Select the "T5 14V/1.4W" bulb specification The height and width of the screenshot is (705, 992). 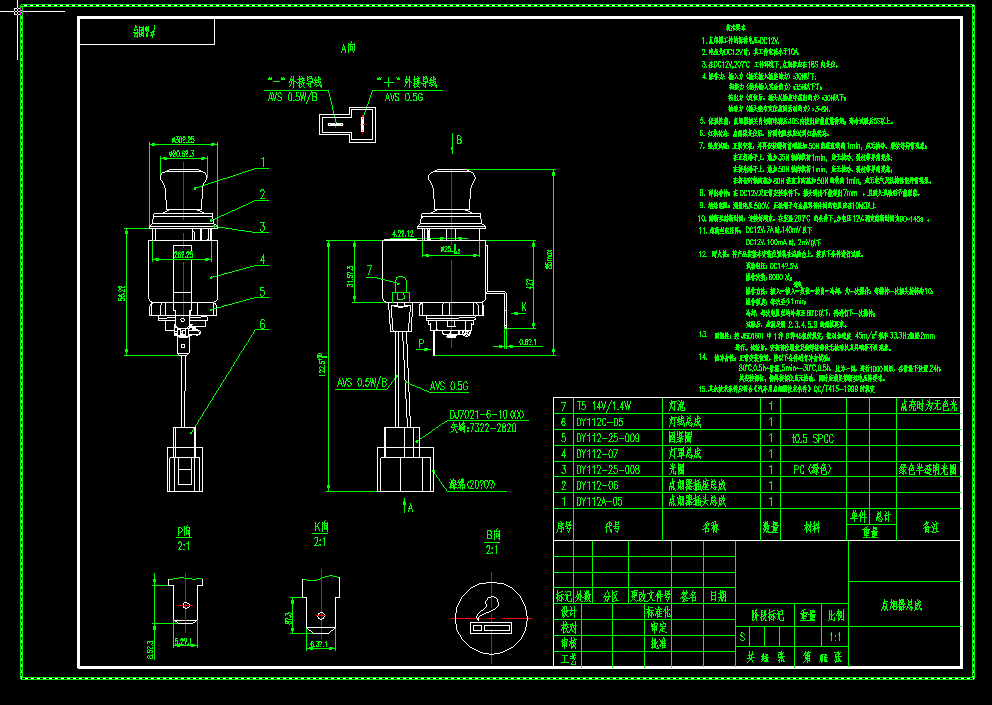[x=604, y=406]
